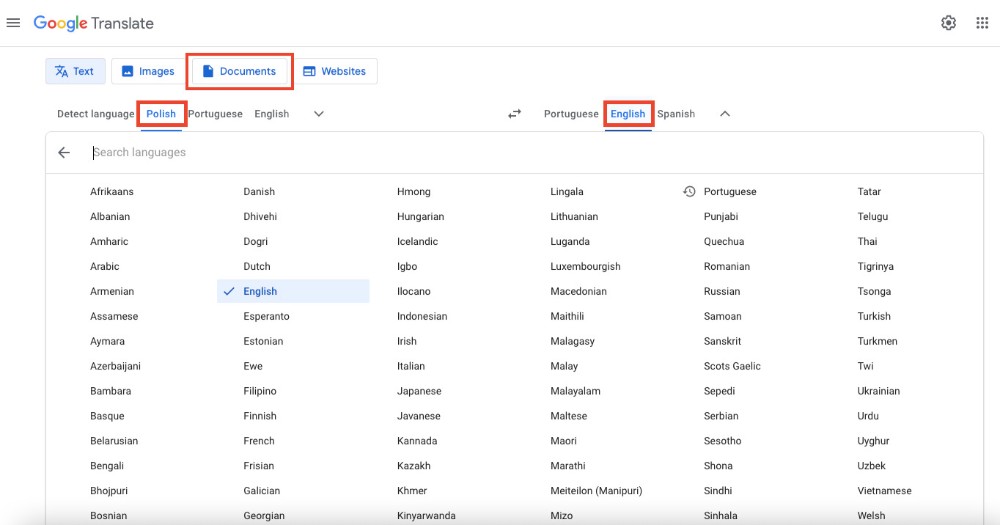Image resolution: width=1000 pixels, height=525 pixels.
Task: Open the main hamburger menu
Action: click(13, 23)
